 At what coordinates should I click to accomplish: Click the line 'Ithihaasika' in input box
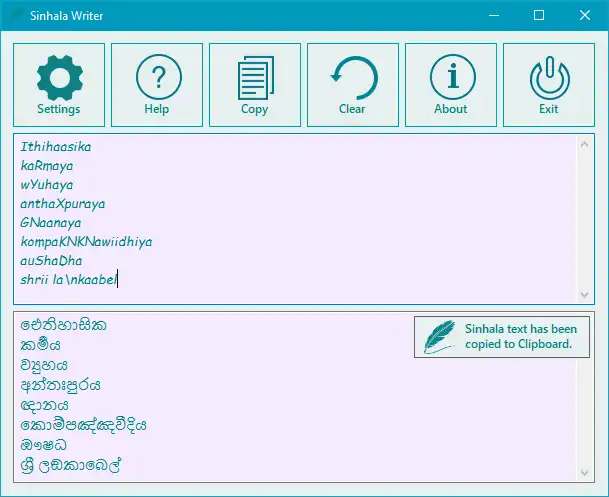(x=56, y=147)
